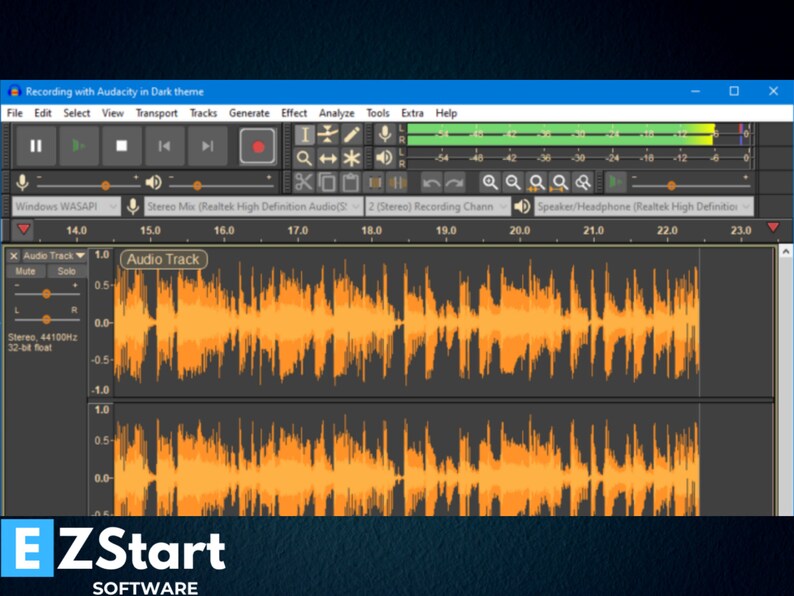This screenshot has height=596, width=794.
Task: Click the recording level meter bar
Action: coord(578,134)
